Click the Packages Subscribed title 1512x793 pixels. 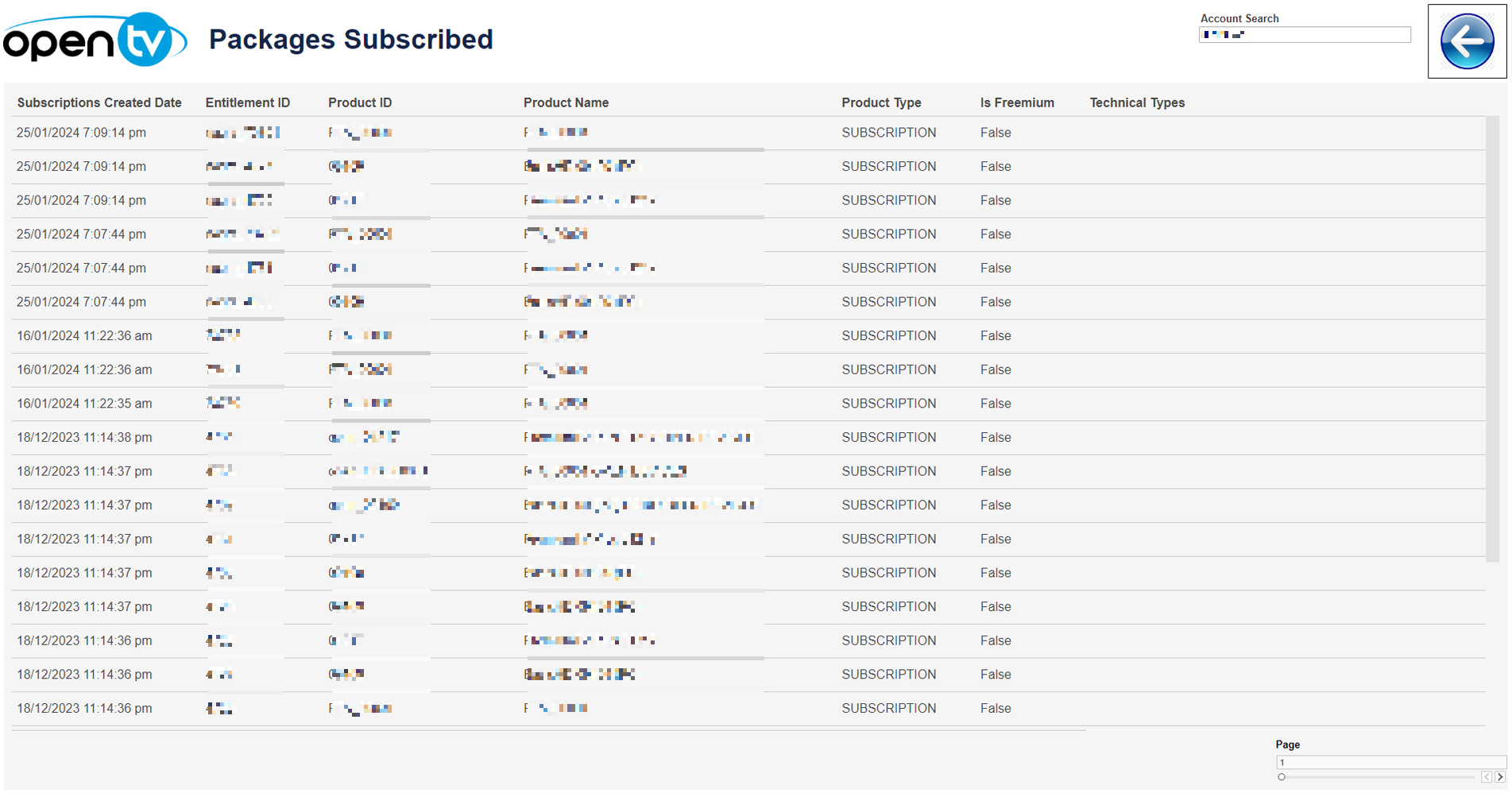point(350,40)
